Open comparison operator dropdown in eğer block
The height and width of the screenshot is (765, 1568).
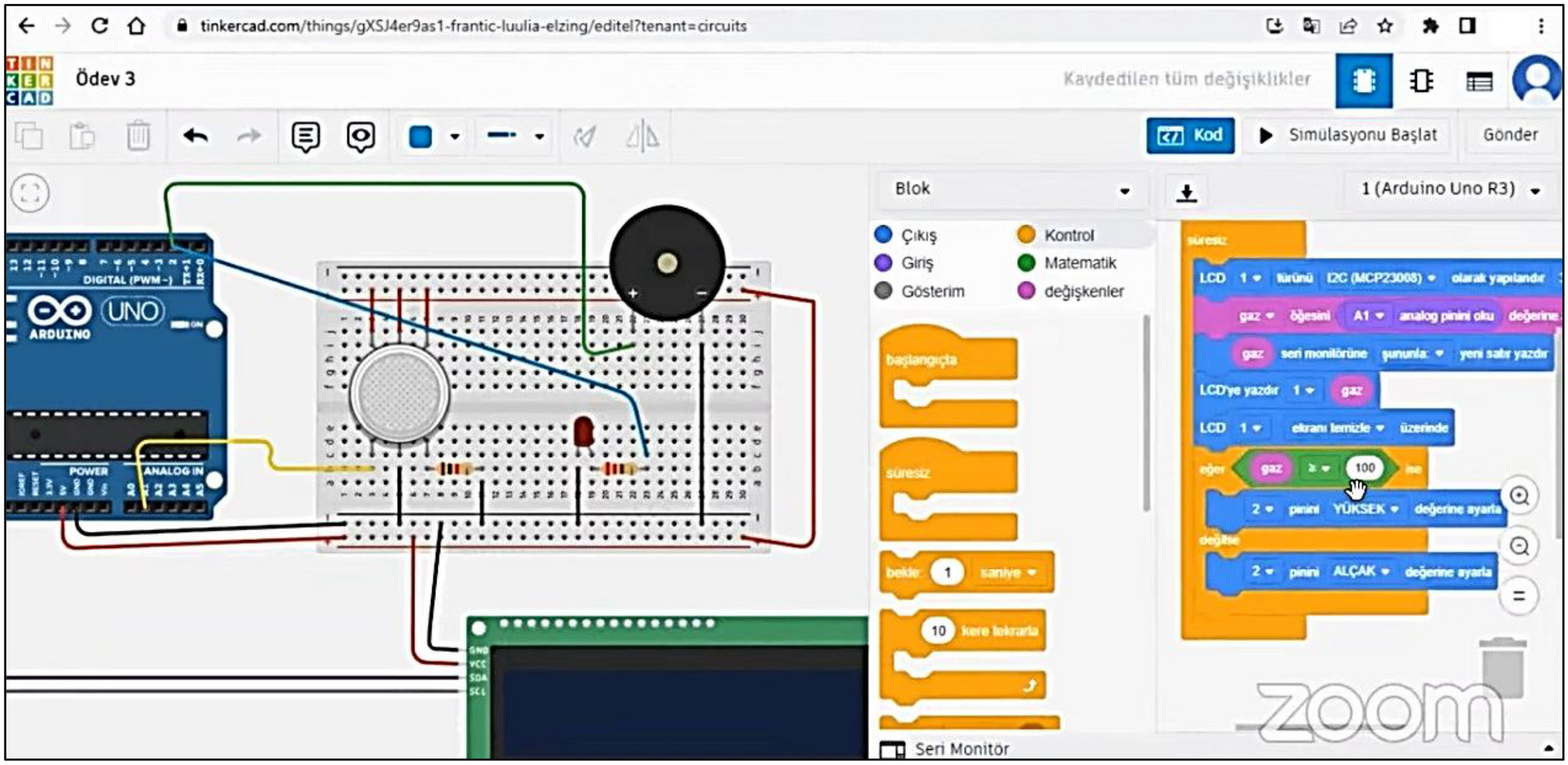[x=1319, y=468]
